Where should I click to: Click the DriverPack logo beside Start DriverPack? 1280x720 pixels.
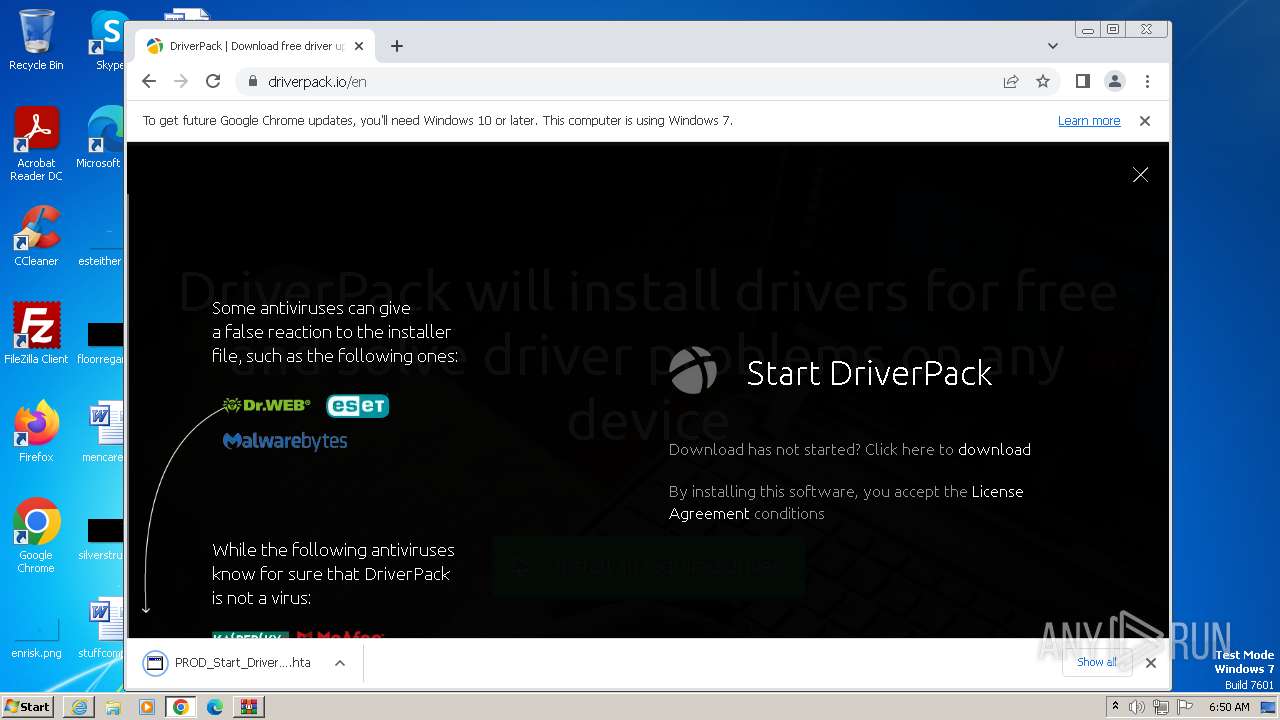[693, 371]
